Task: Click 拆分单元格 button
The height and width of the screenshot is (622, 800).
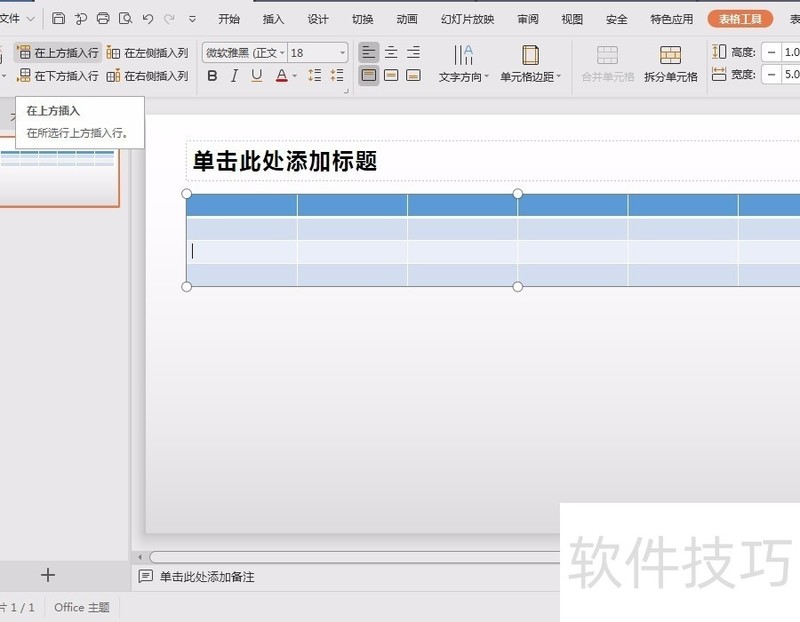Action: pos(670,64)
